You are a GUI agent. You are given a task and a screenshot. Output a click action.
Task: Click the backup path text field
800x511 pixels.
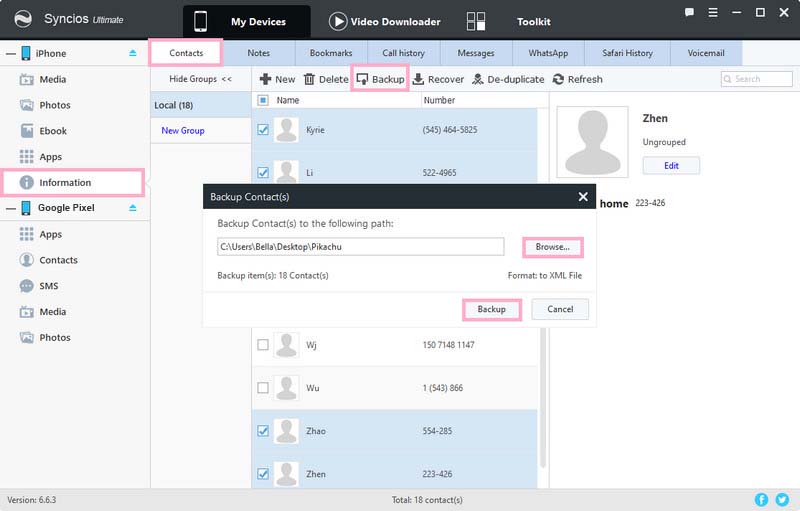361,247
